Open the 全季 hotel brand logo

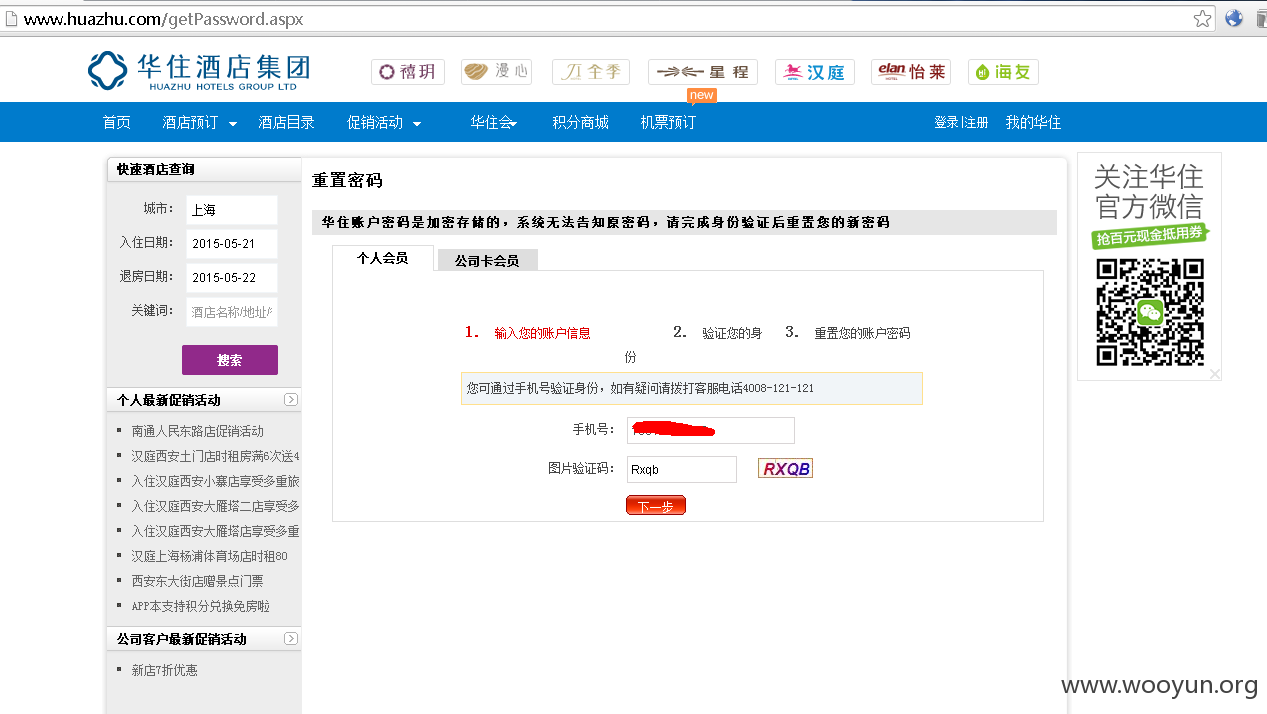(591, 72)
